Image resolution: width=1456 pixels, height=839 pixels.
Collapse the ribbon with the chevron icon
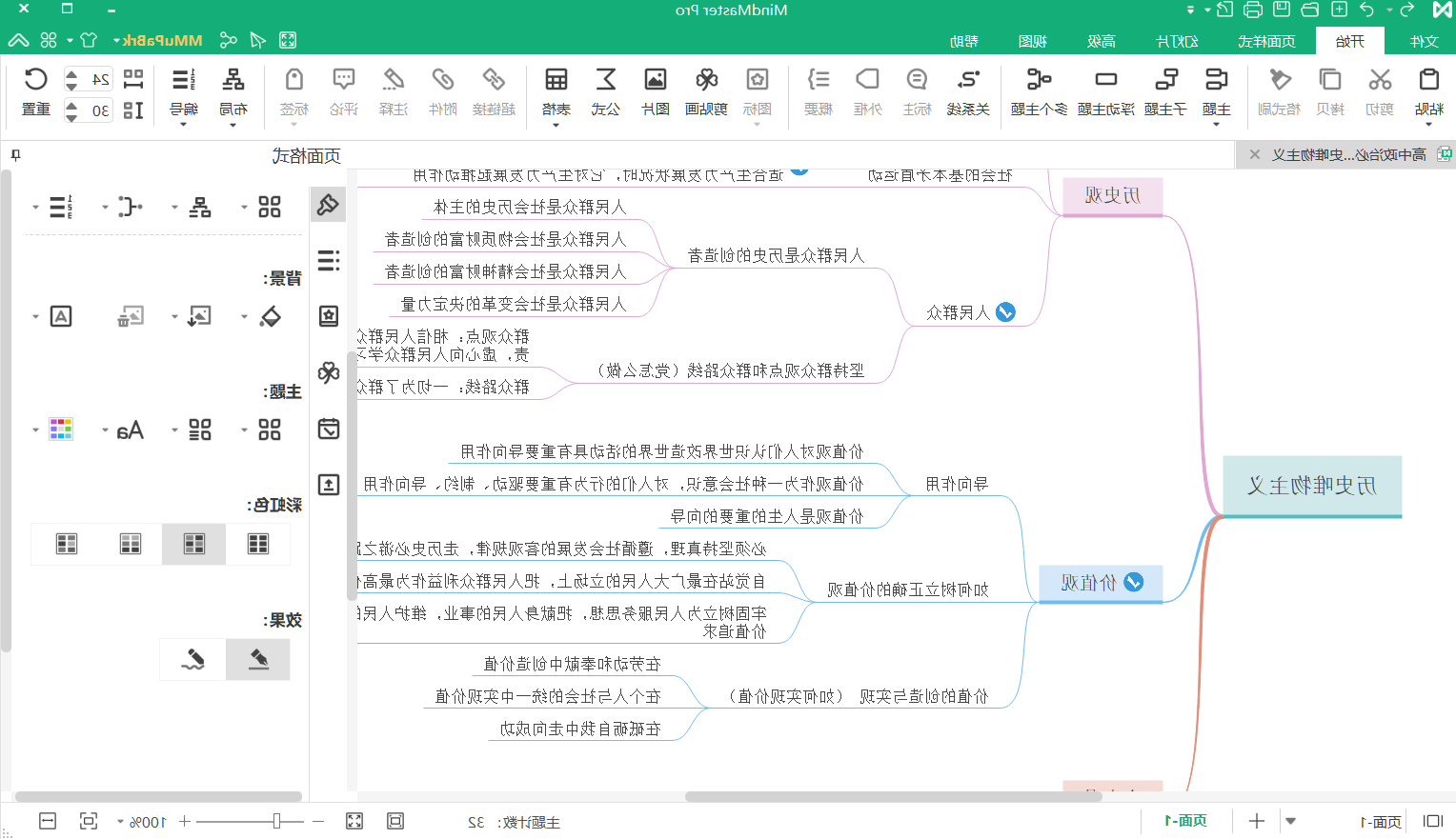point(18,40)
